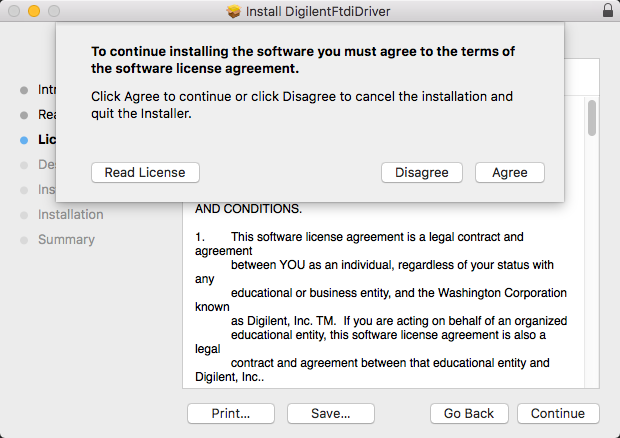This screenshot has height=438, width=620.
Task: Click the license text scrollbar thumb
Action: click(592, 118)
